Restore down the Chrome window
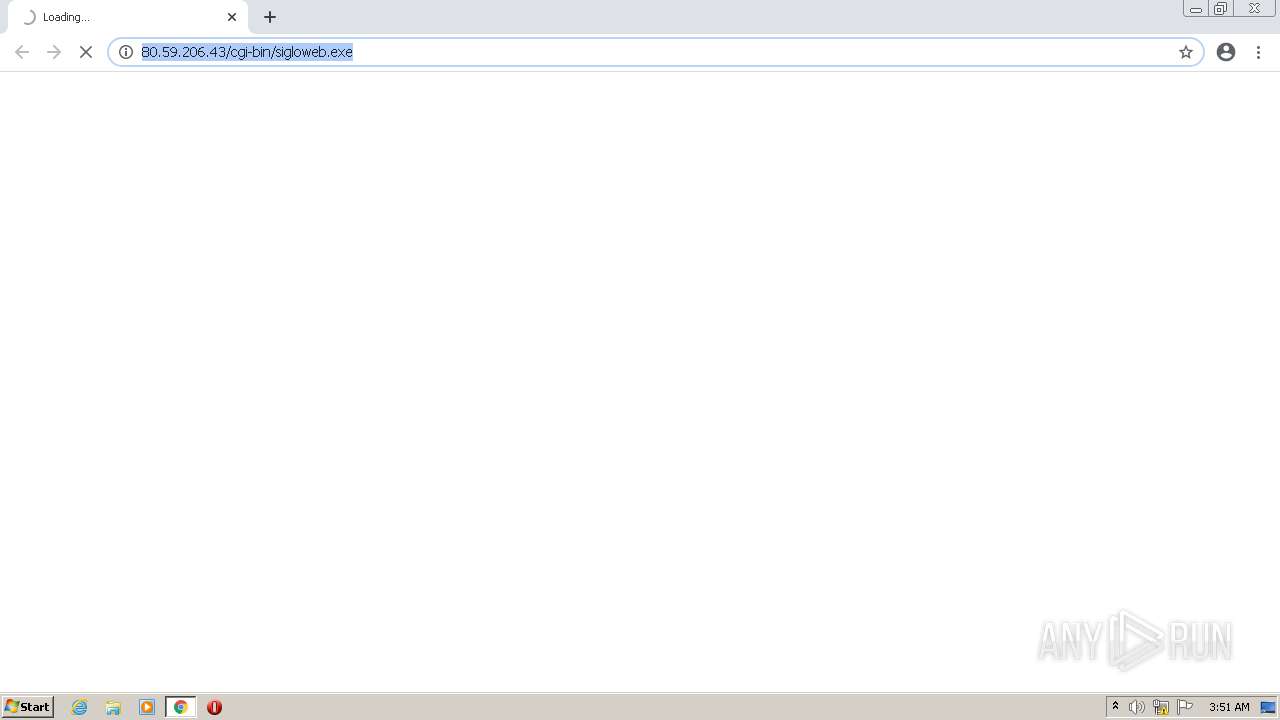Image resolution: width=1280 pixels, height=720 pixels. click(1221, 9)
